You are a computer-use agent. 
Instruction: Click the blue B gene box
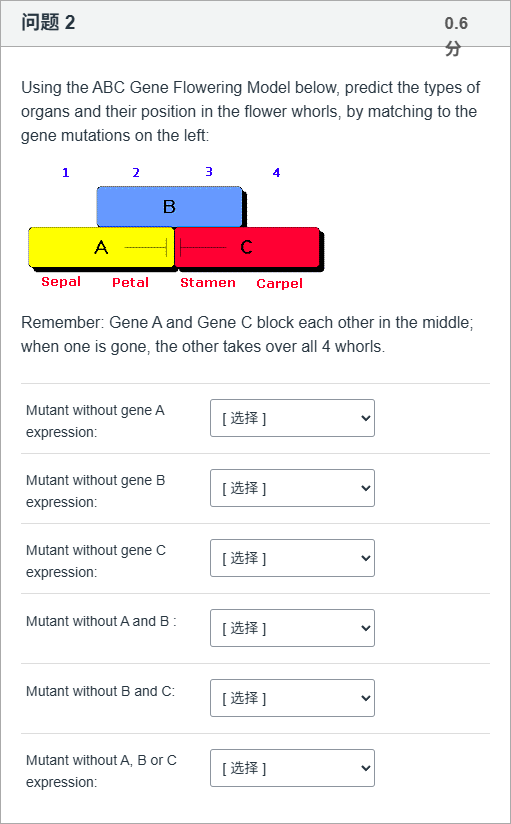pos(169,207)
